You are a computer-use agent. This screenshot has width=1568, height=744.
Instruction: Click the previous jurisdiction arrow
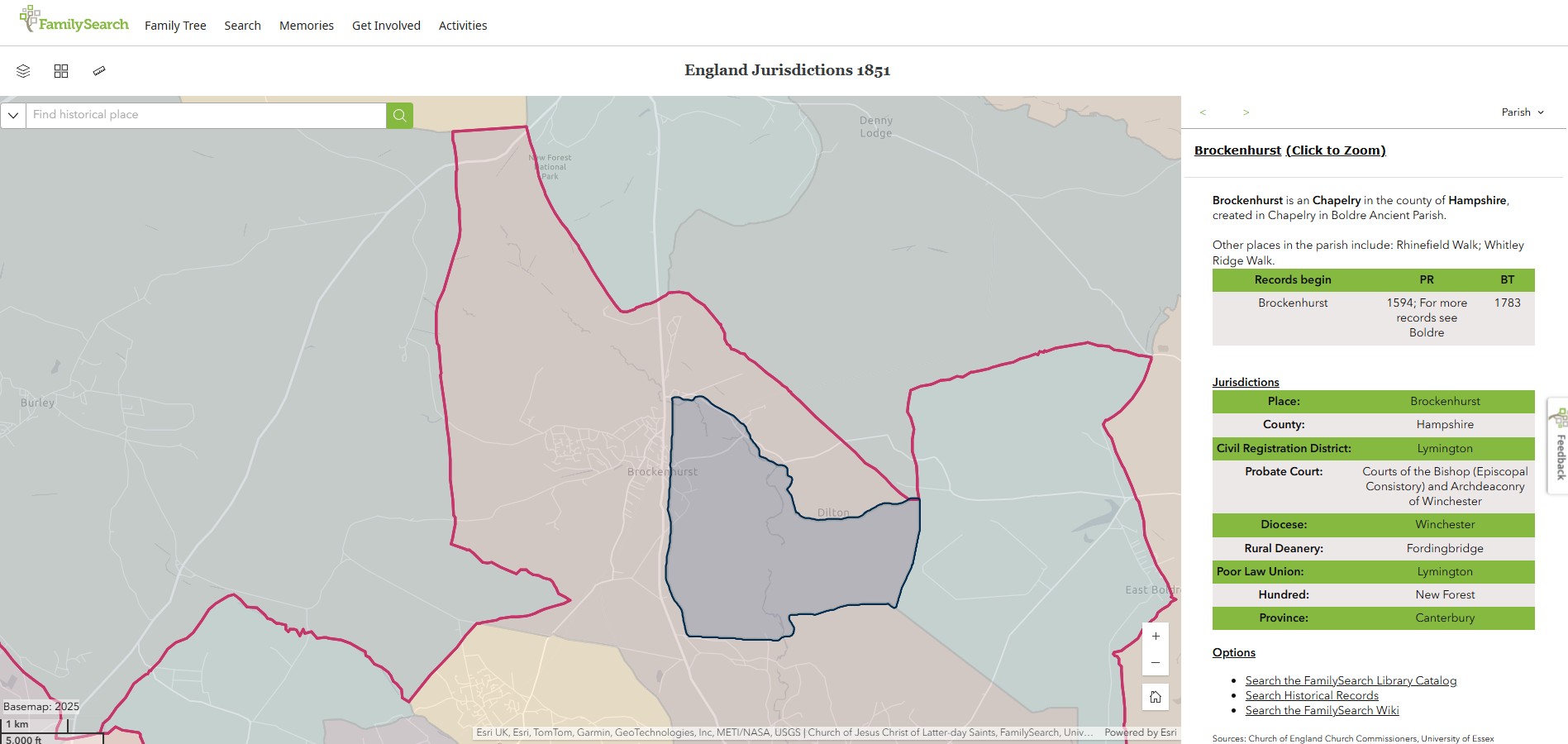[1203, 112]
